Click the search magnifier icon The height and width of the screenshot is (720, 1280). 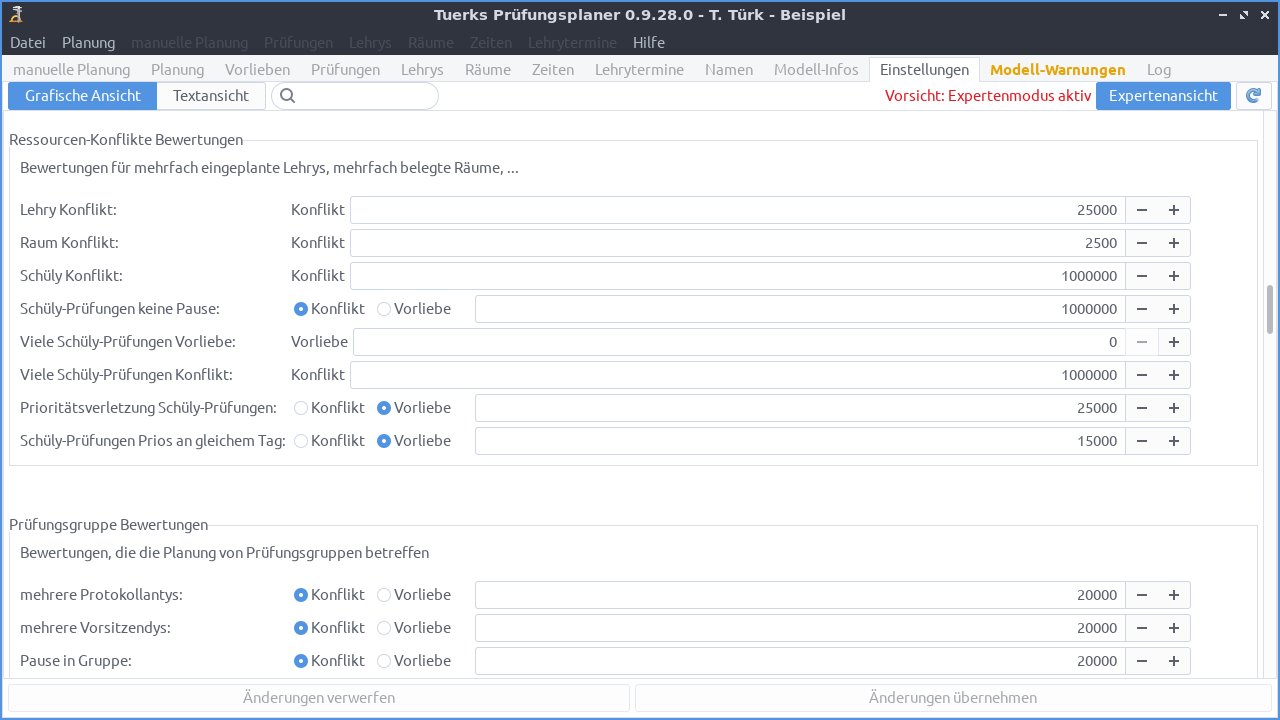(288, 95)
